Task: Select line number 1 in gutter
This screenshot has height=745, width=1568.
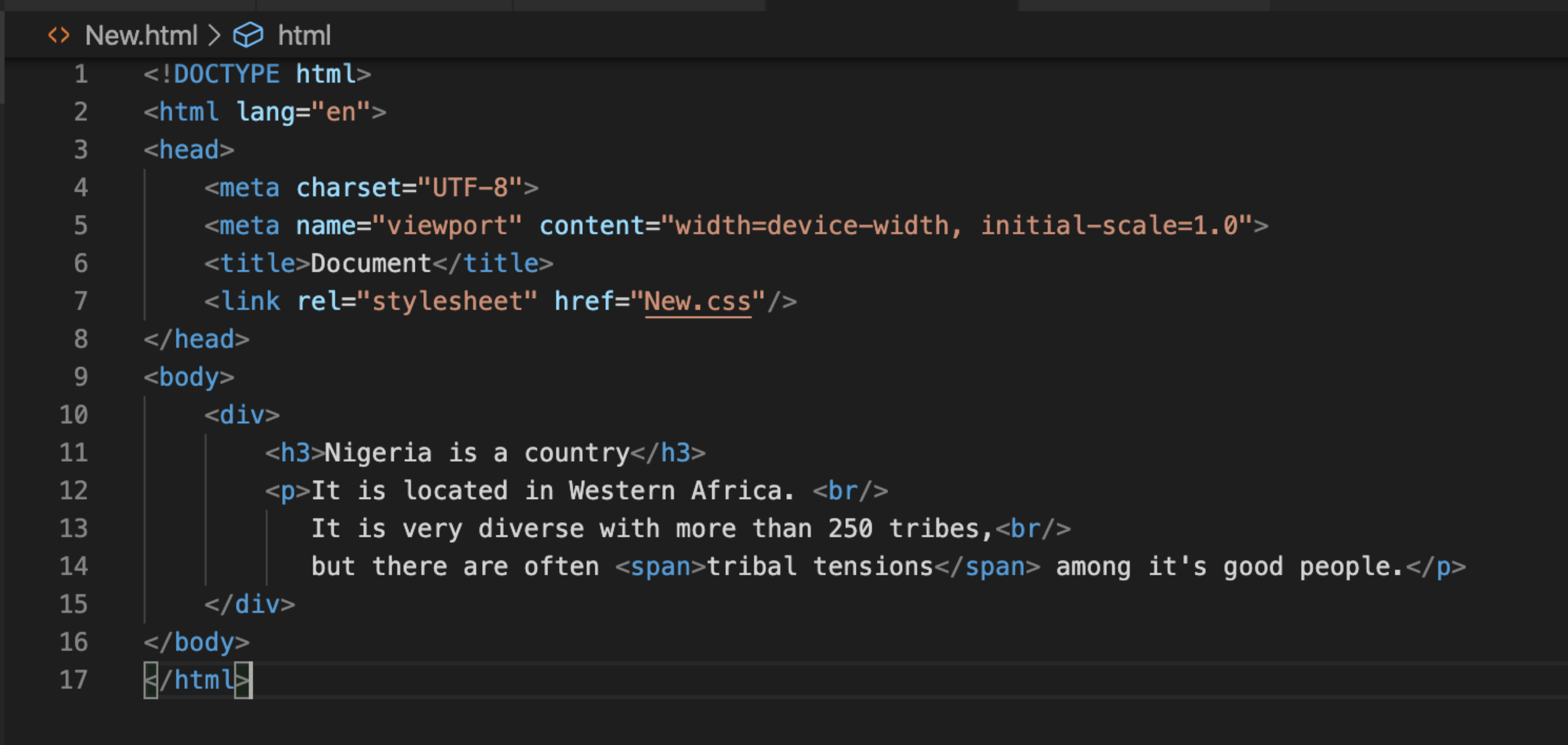Action: 80,74
